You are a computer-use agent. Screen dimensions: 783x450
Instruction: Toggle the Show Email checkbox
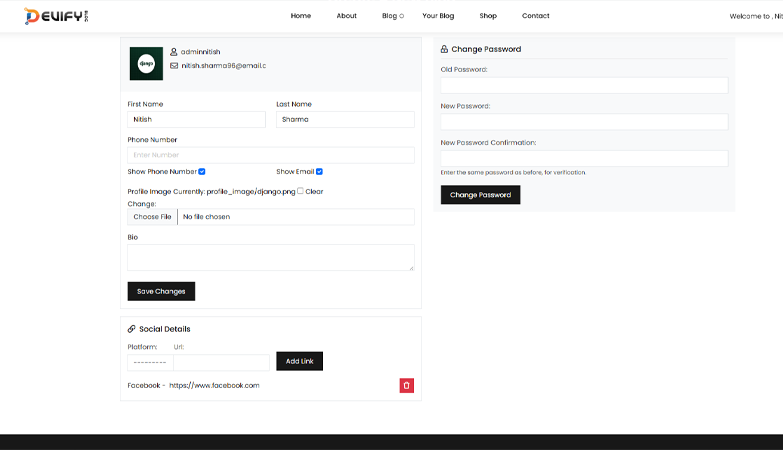pyautogui.click(x=319, y=172)
